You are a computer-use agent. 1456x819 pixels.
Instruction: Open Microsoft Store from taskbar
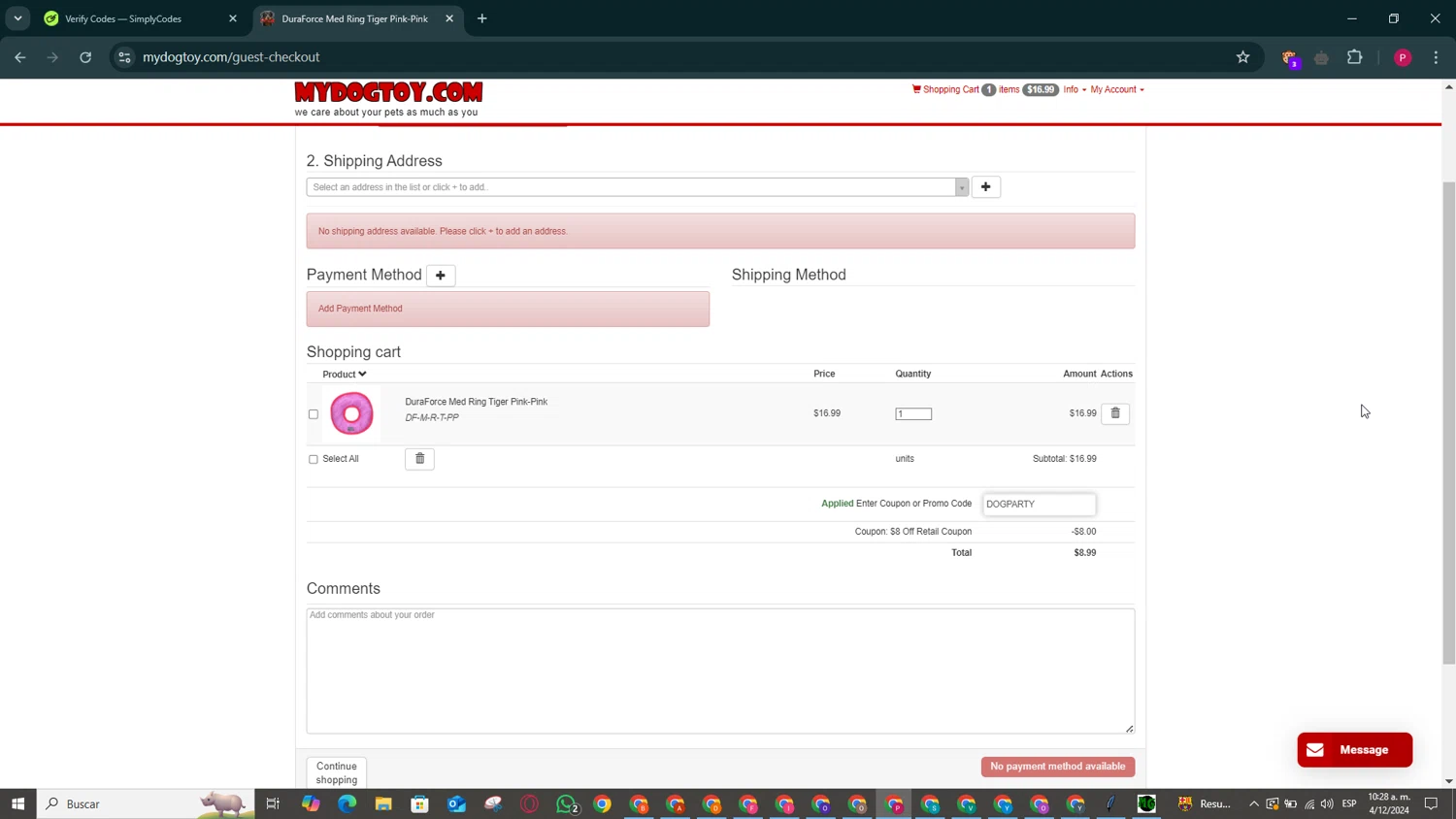click(x=419, y=803)
